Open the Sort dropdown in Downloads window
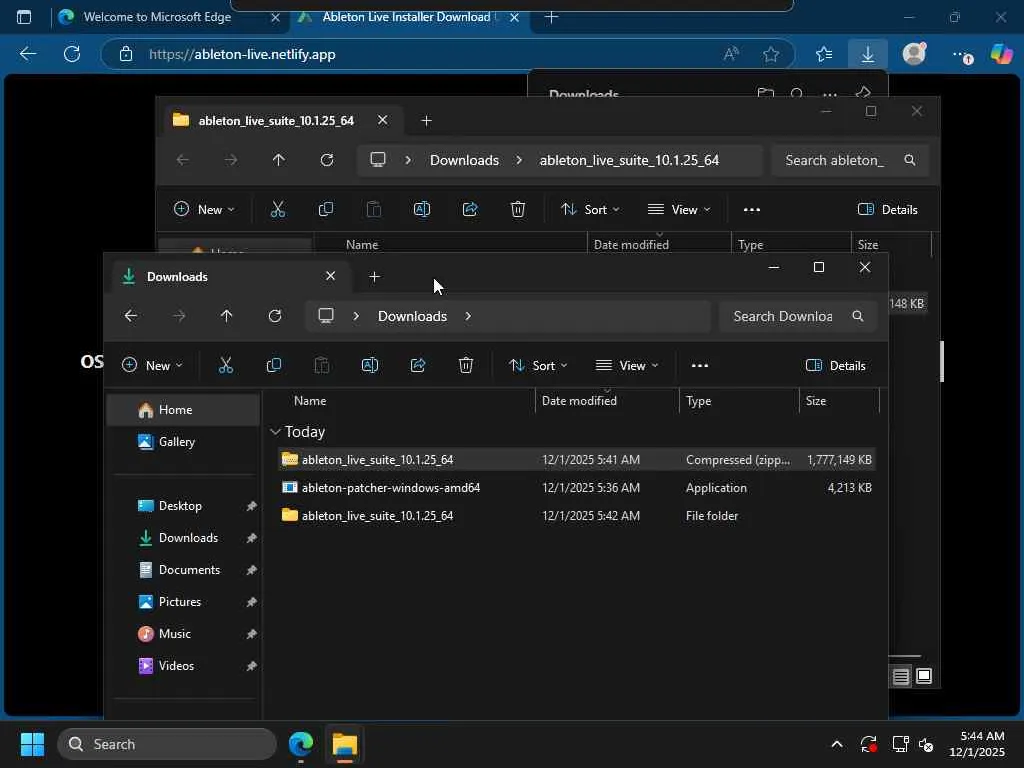 click(x=538, y=366)
